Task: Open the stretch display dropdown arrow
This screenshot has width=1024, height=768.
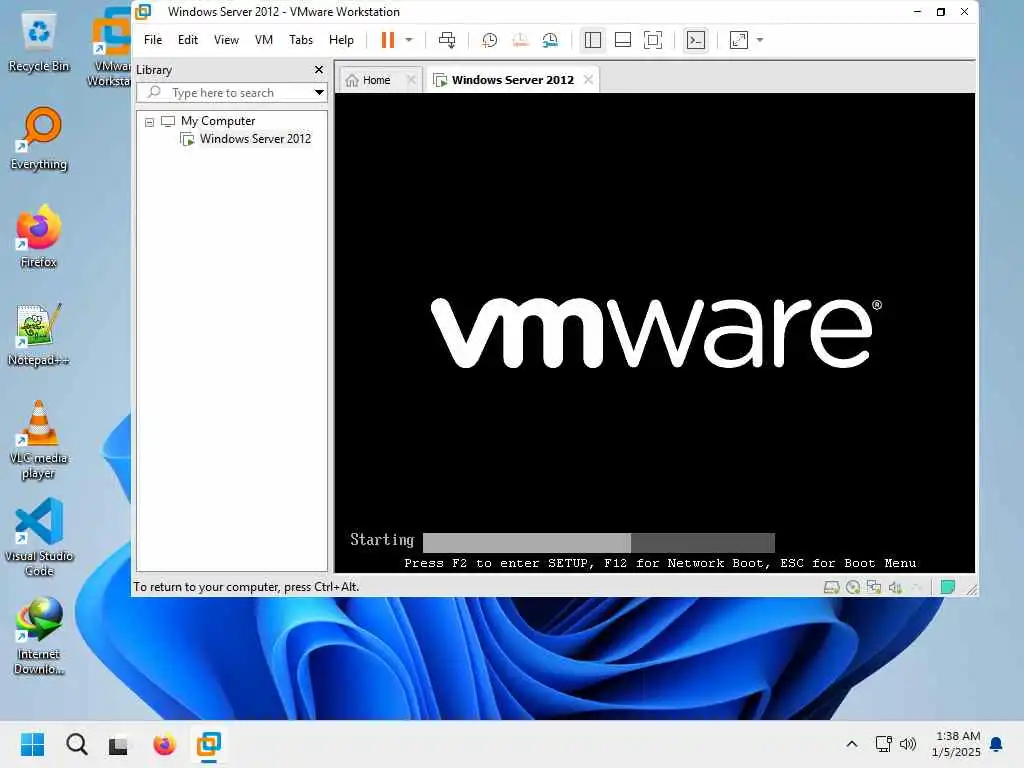Action: (x=760, y=40)
